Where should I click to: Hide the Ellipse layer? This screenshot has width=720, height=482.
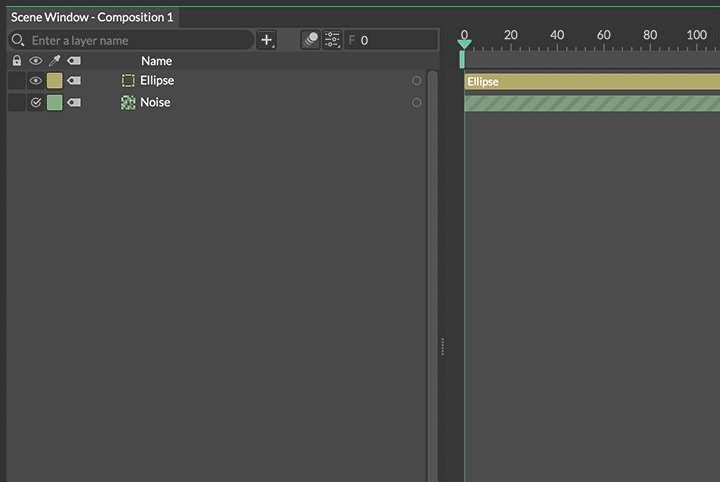click(x=36, y=81)
